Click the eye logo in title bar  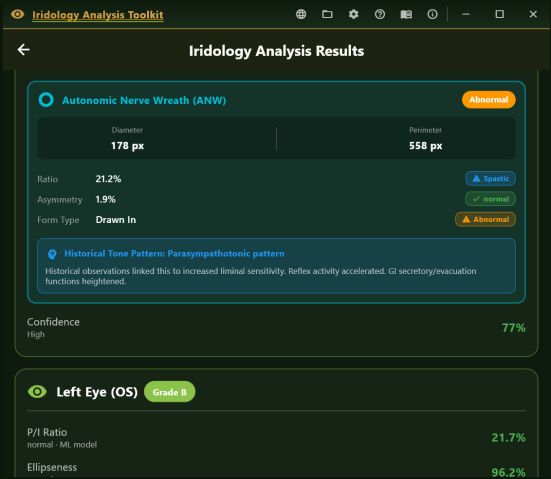coord(17,14)
